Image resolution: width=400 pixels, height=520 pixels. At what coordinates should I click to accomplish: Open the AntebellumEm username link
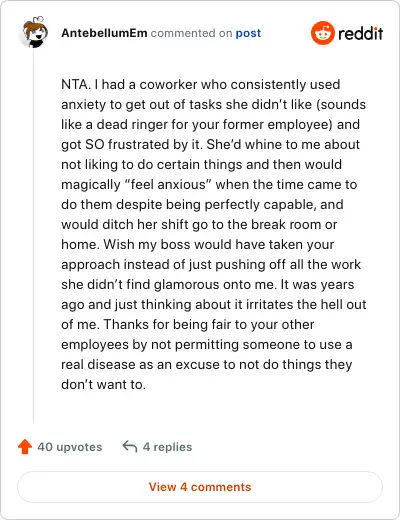pos(104,33)
